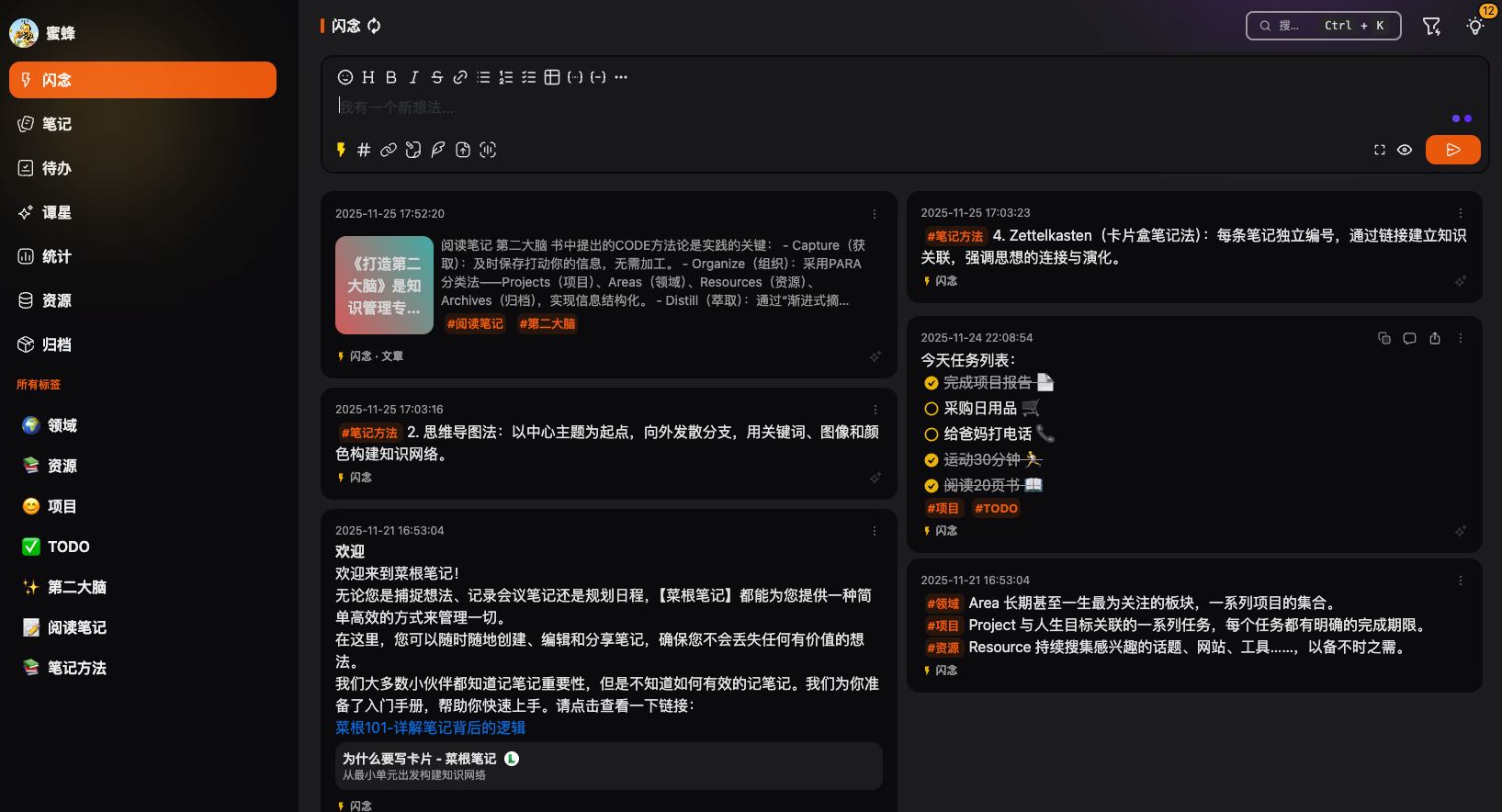Click the orange send note button

[1452, 150]
